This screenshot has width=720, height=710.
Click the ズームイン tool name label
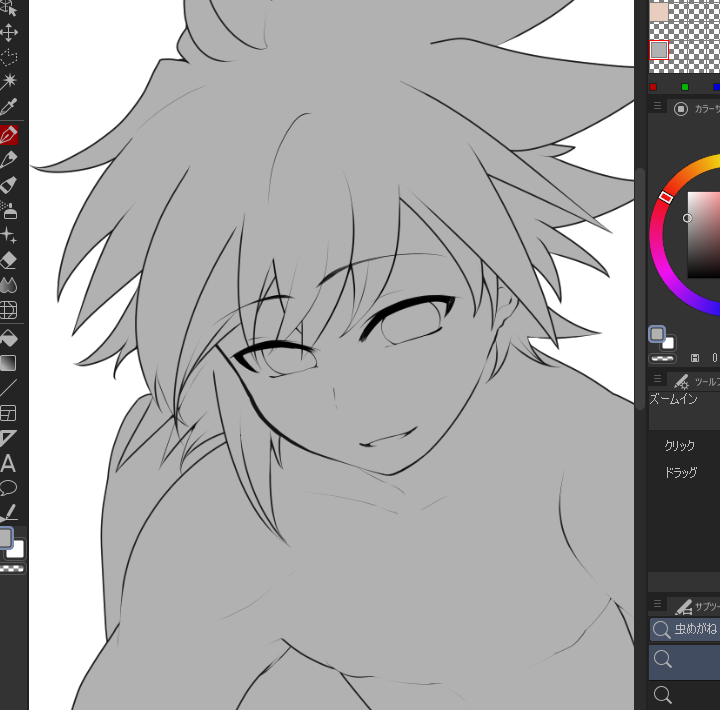[673, 399]
